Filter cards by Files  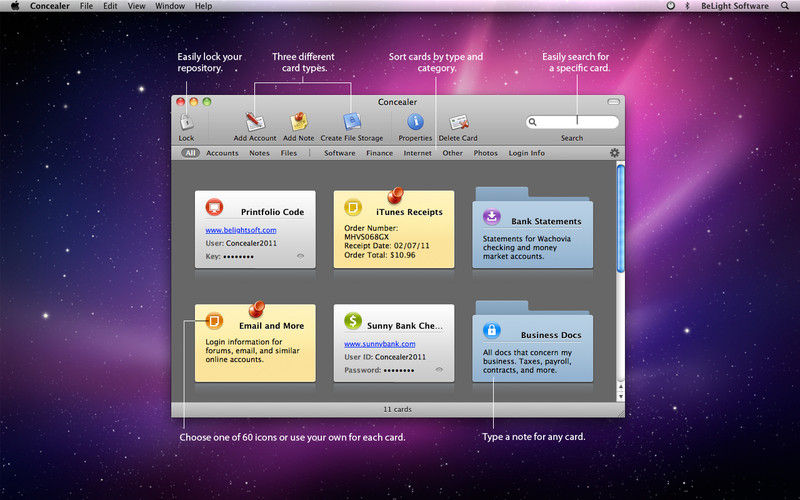289,153
